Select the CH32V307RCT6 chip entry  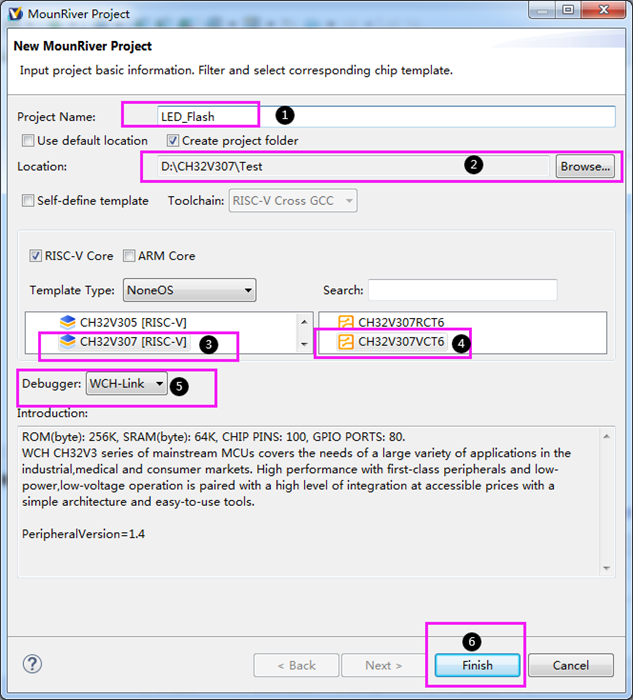(x=391, y=322)
